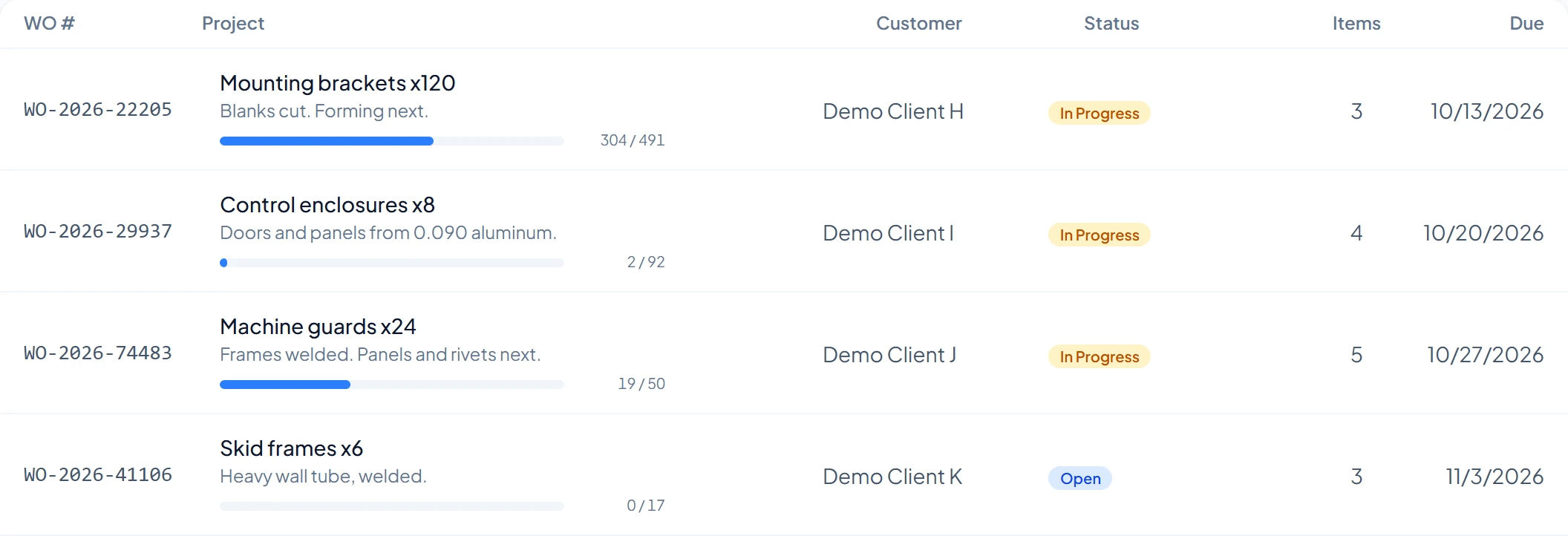This screenshot has width=1568, height=536.
Task: Click In Progress badge for Control enclosures
Action: coord(1100,235)
